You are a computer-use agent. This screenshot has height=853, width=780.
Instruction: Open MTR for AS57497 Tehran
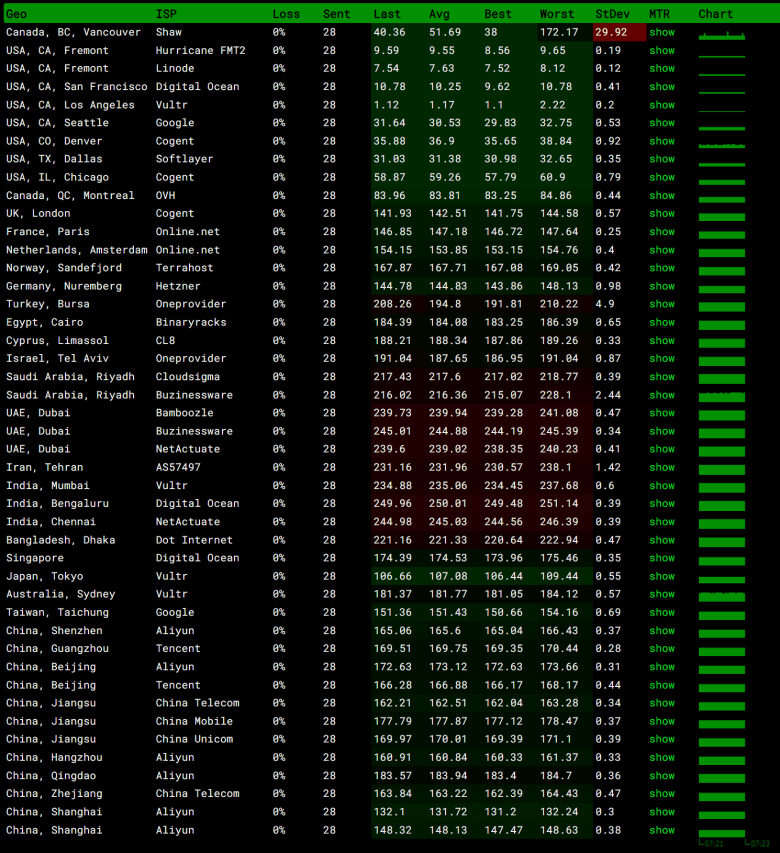pos(661,467)
